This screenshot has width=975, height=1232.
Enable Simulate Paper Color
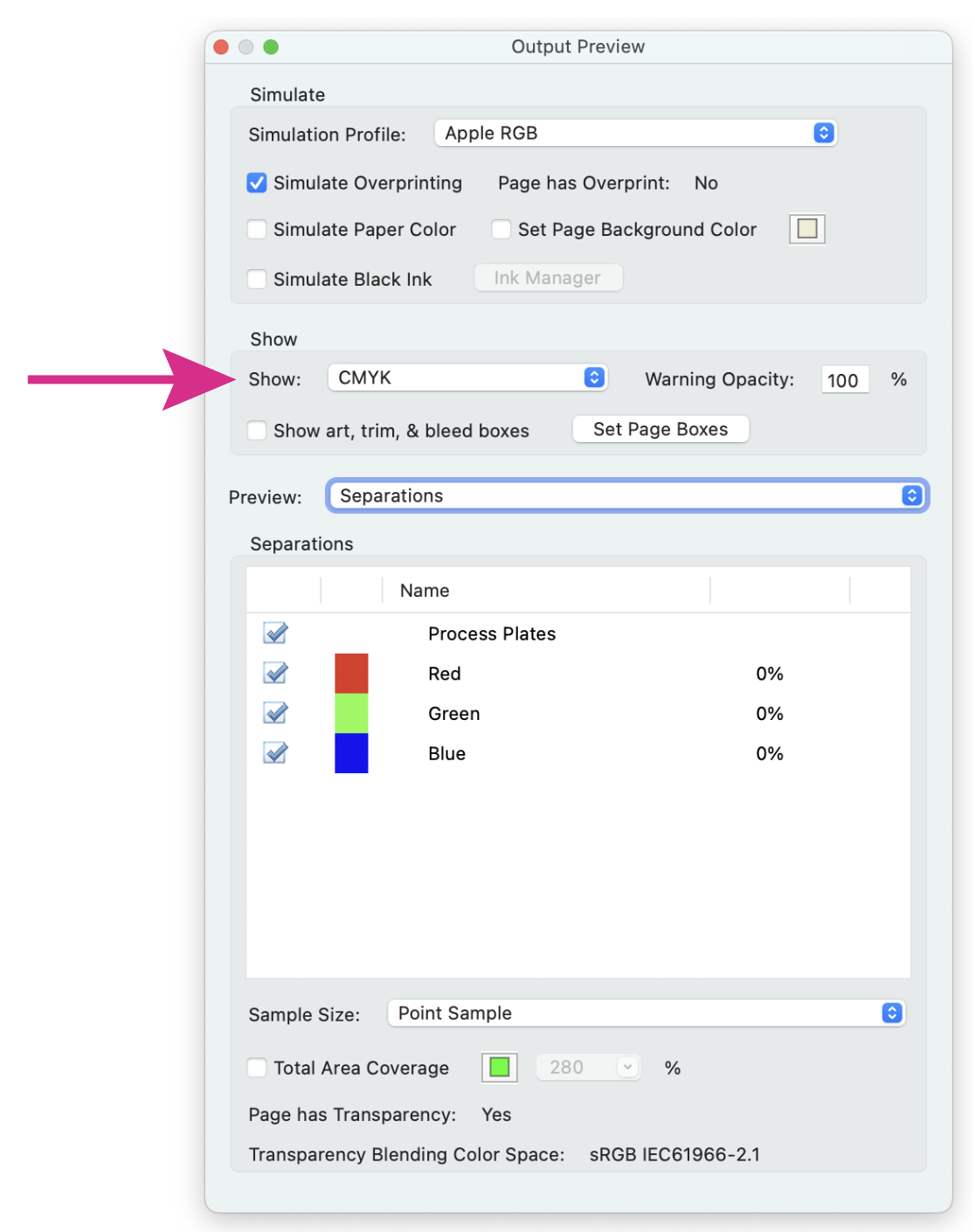pos(256,229)
